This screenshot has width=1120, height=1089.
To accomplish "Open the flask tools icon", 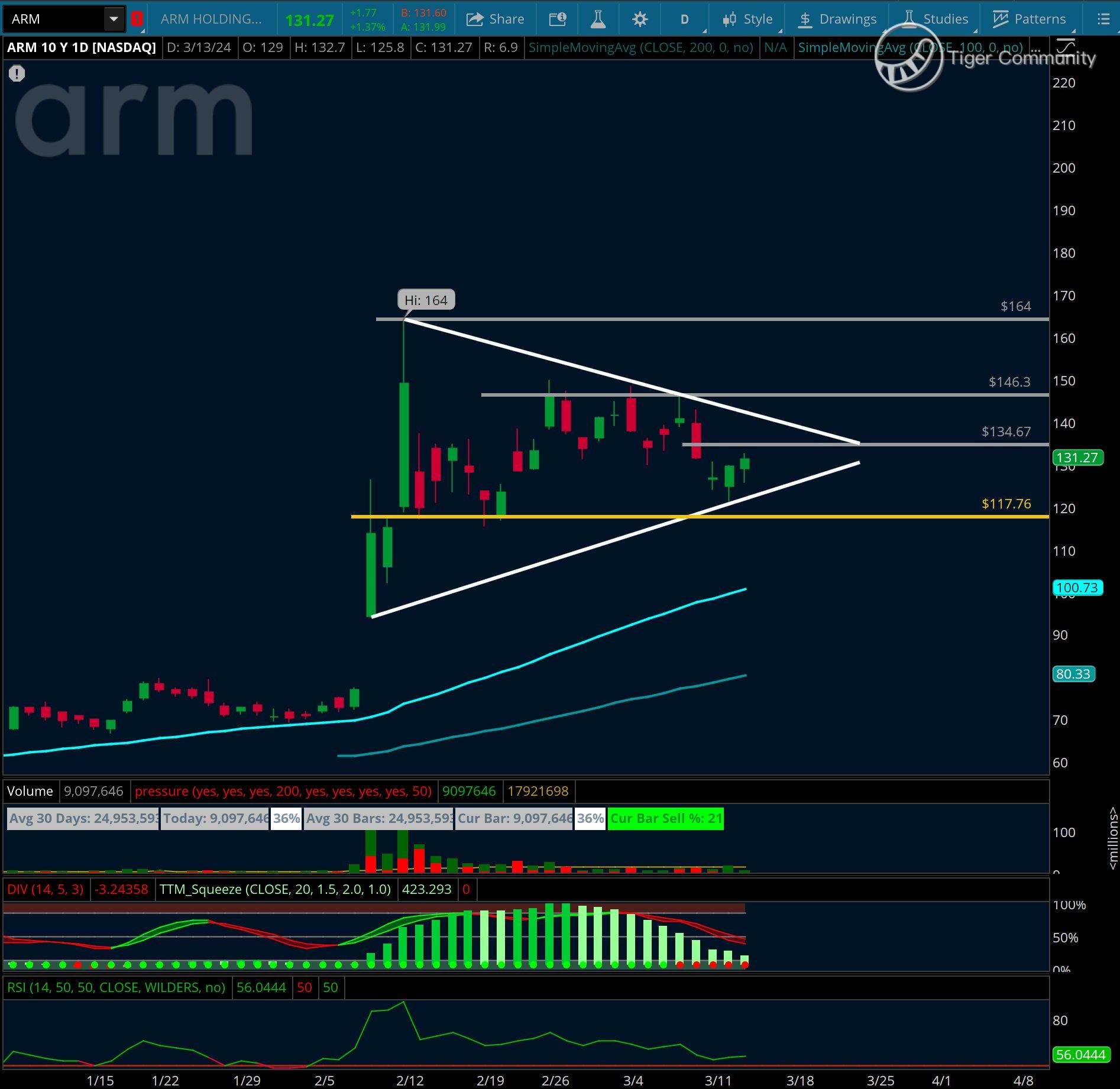I will click(x=598, y=20).
